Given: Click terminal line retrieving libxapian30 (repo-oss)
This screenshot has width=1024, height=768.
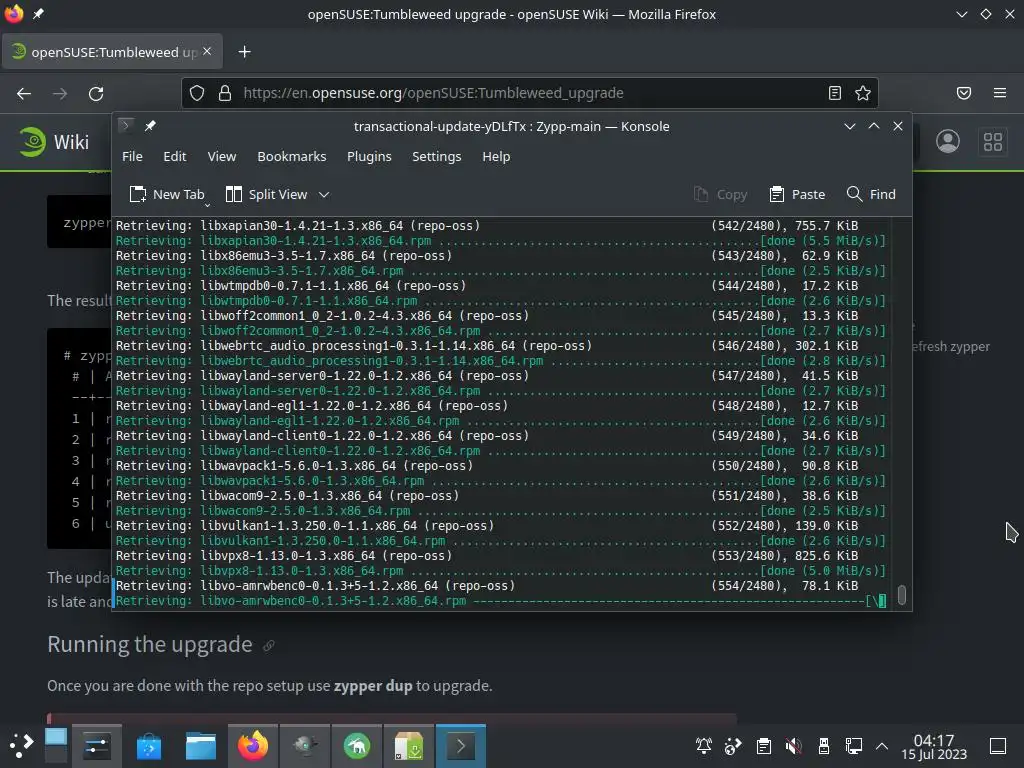Looking at the screenshot, I should 487,225.
